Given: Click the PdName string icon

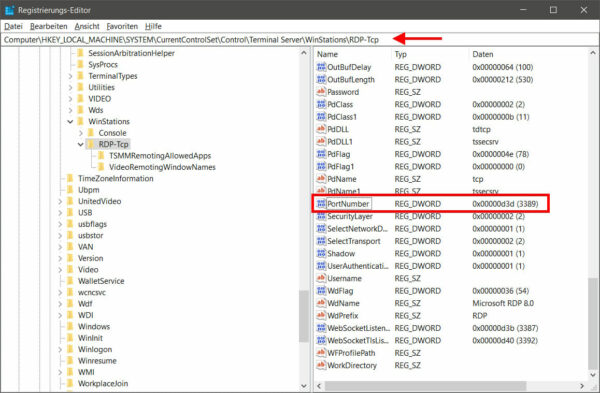Looking at the screenshot, I should pyautogui.click(x=321, y=179).
